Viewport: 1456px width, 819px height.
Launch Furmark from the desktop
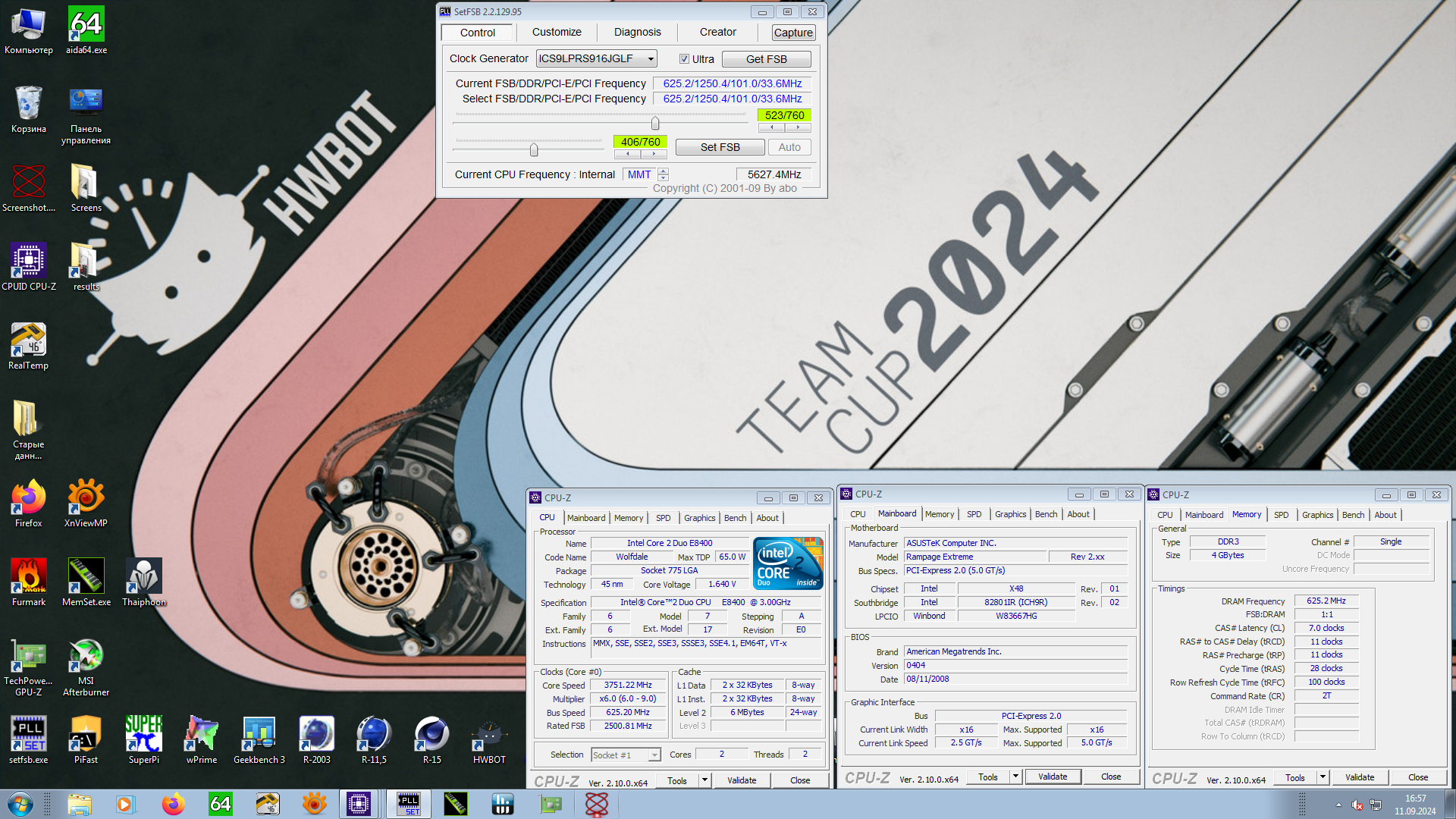[29, 582]
